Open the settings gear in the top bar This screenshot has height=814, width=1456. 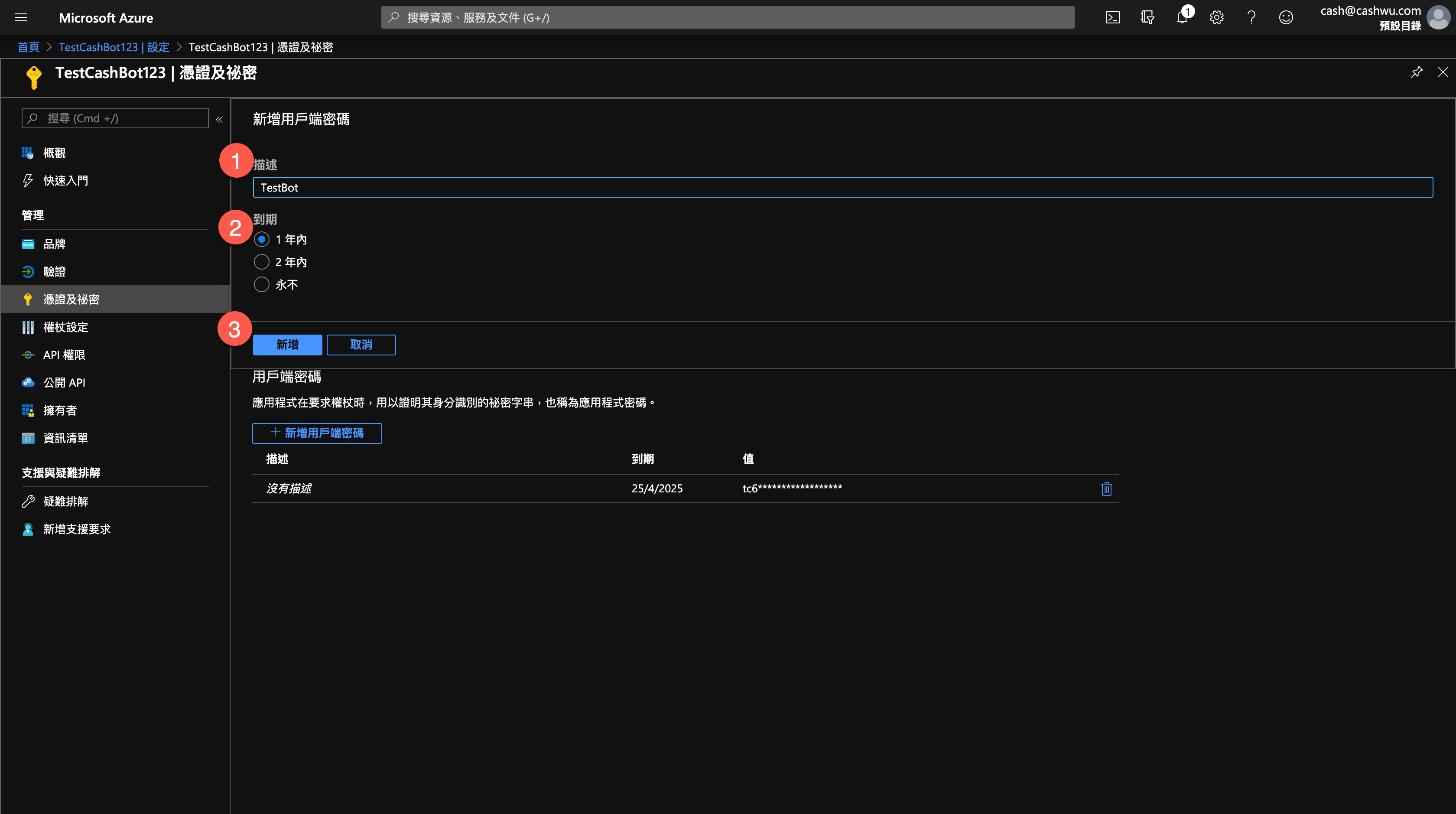tap(1216, 17)
